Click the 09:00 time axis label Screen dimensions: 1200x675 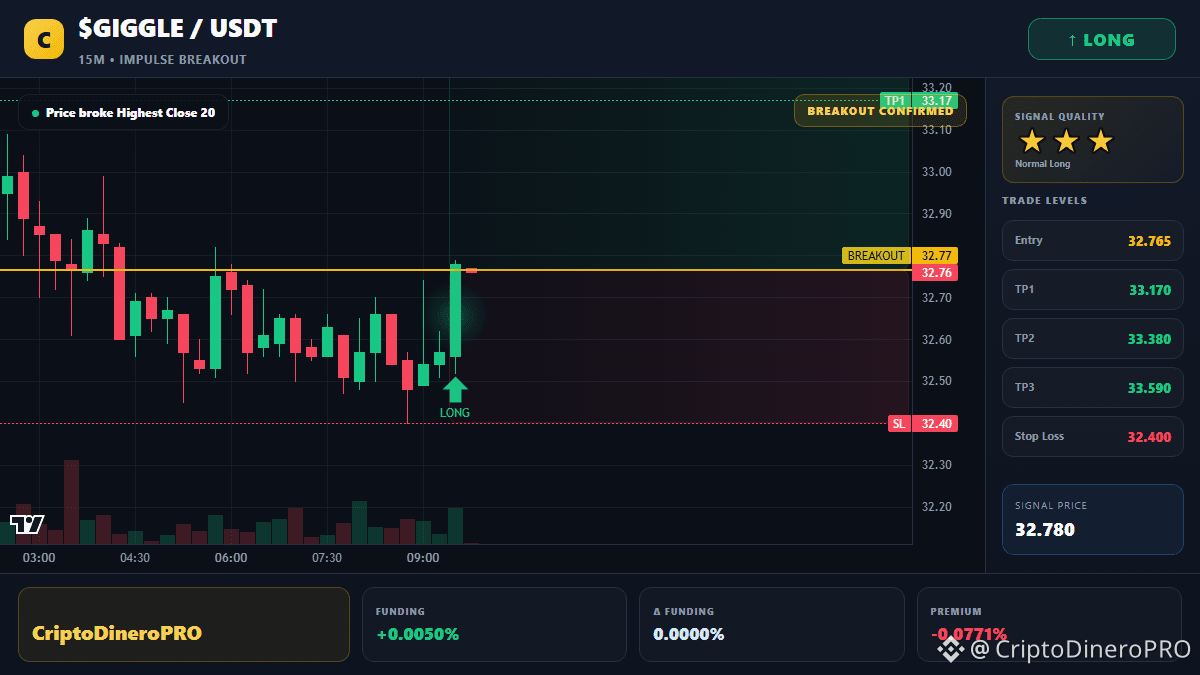coord(423,558)
